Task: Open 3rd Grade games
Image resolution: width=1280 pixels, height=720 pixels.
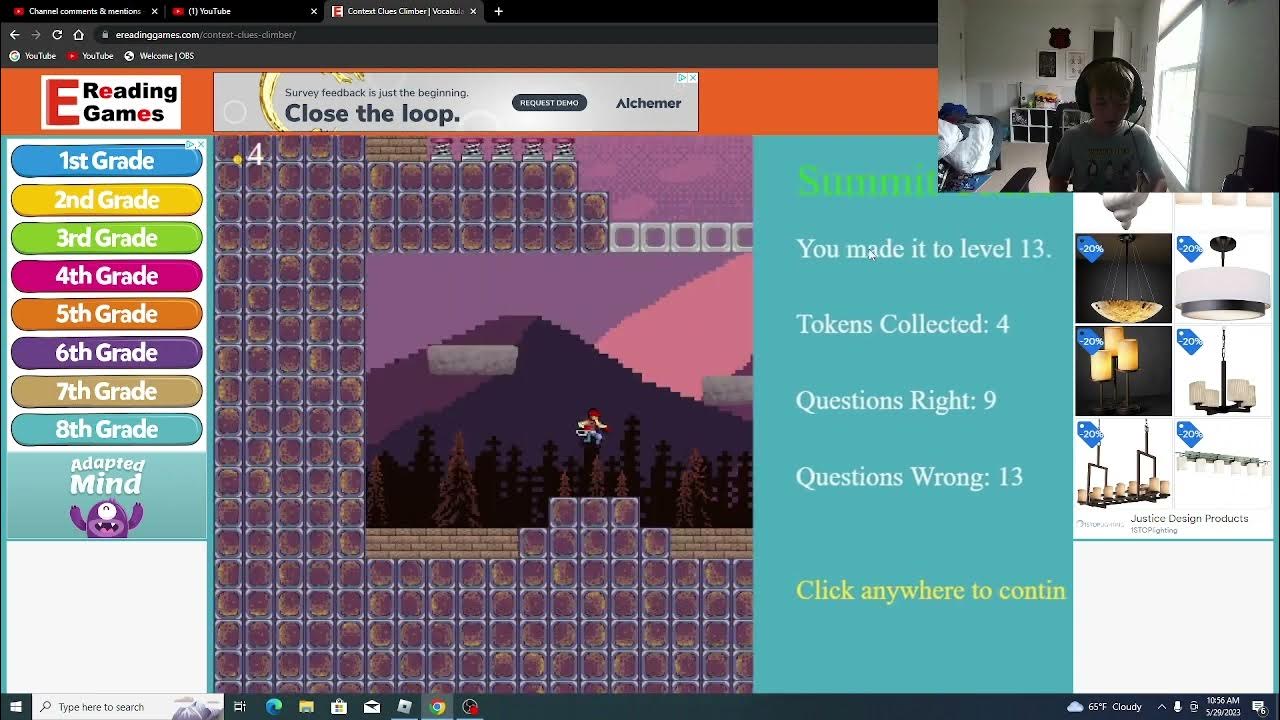Action: [x=106, y=237]
